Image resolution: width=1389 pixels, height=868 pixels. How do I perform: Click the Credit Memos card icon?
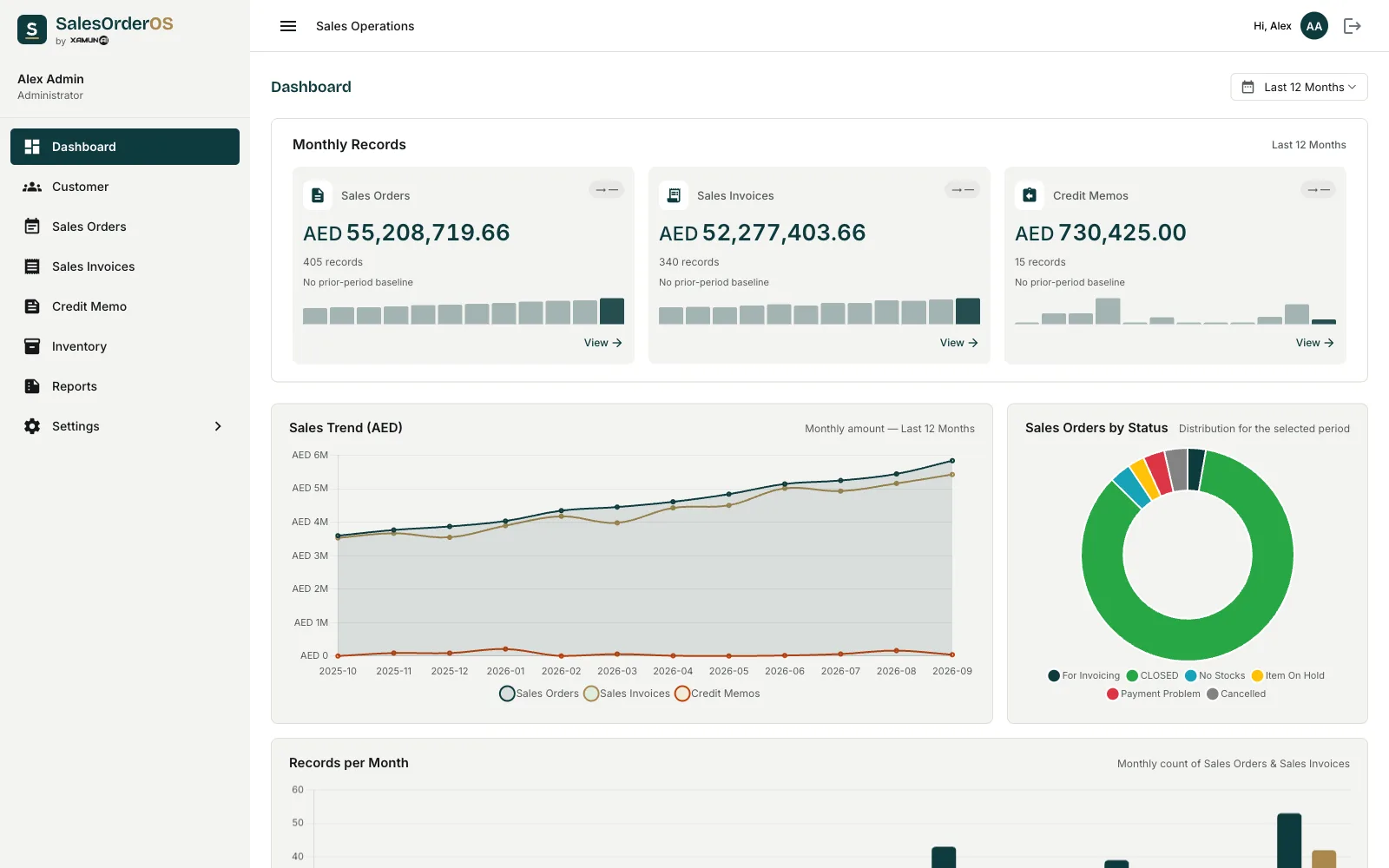[x=1030, y=195]
